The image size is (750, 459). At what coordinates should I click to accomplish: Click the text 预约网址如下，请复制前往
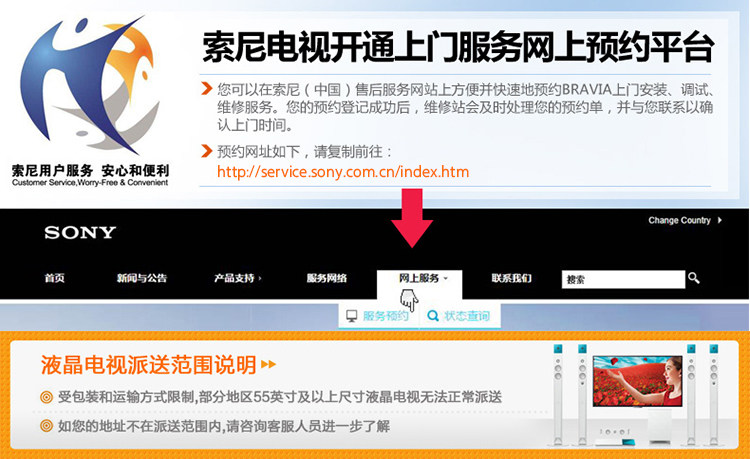(x=305, y=152)
